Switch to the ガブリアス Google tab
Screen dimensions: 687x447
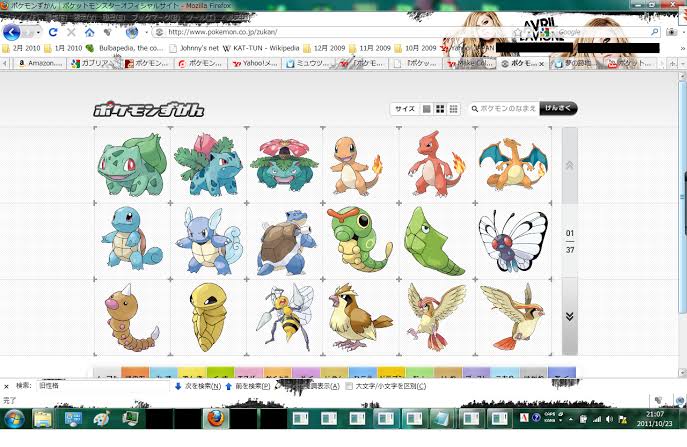pyautogui.click(x=94, y=64)
